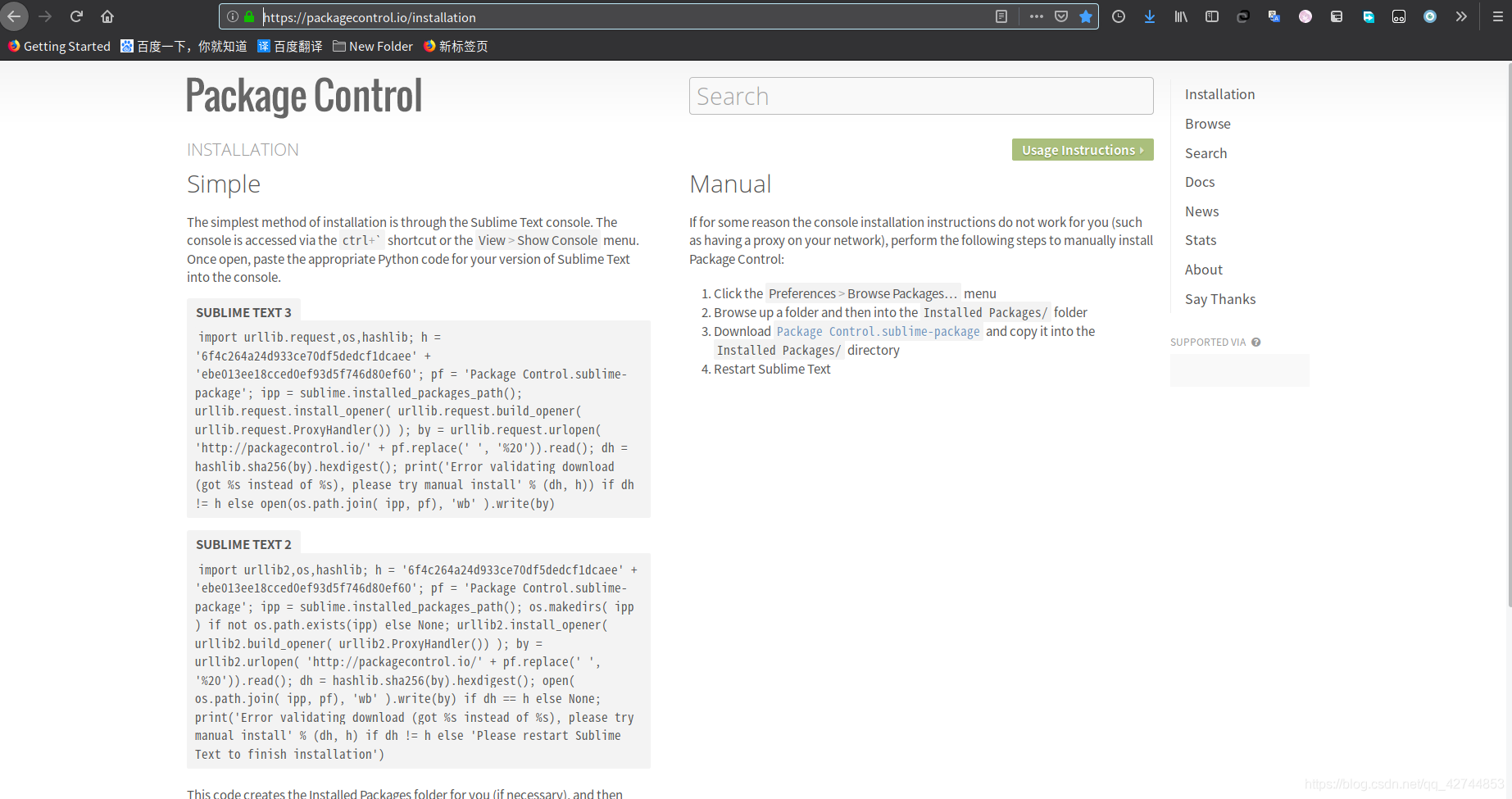Open the window-panel extension icon
The image size is (1512, 799).
[1337, 16]
